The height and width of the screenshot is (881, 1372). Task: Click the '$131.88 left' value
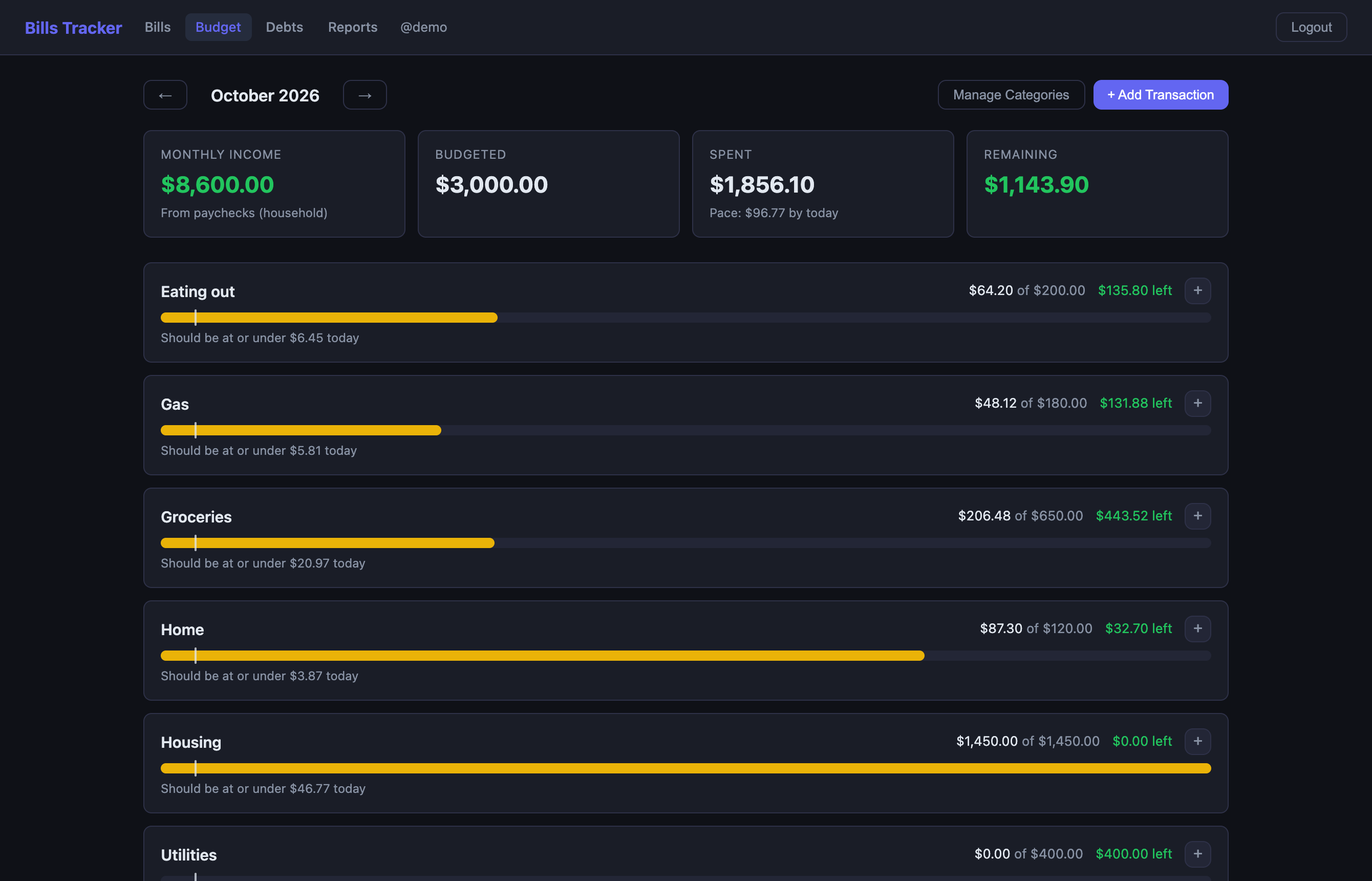coord(1136,403)
